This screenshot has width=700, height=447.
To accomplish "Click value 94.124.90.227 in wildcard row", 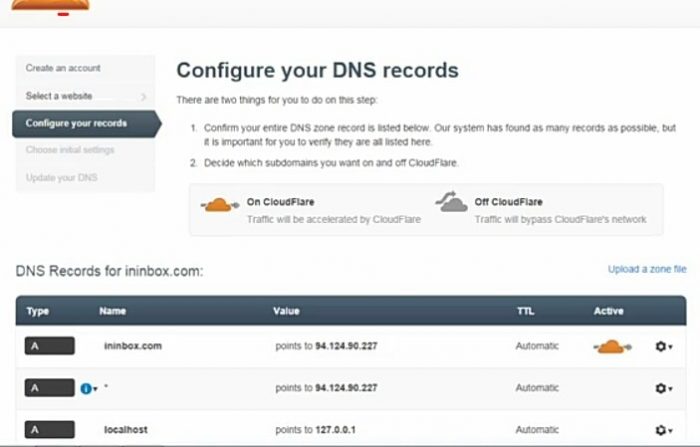I will (346, 388).
